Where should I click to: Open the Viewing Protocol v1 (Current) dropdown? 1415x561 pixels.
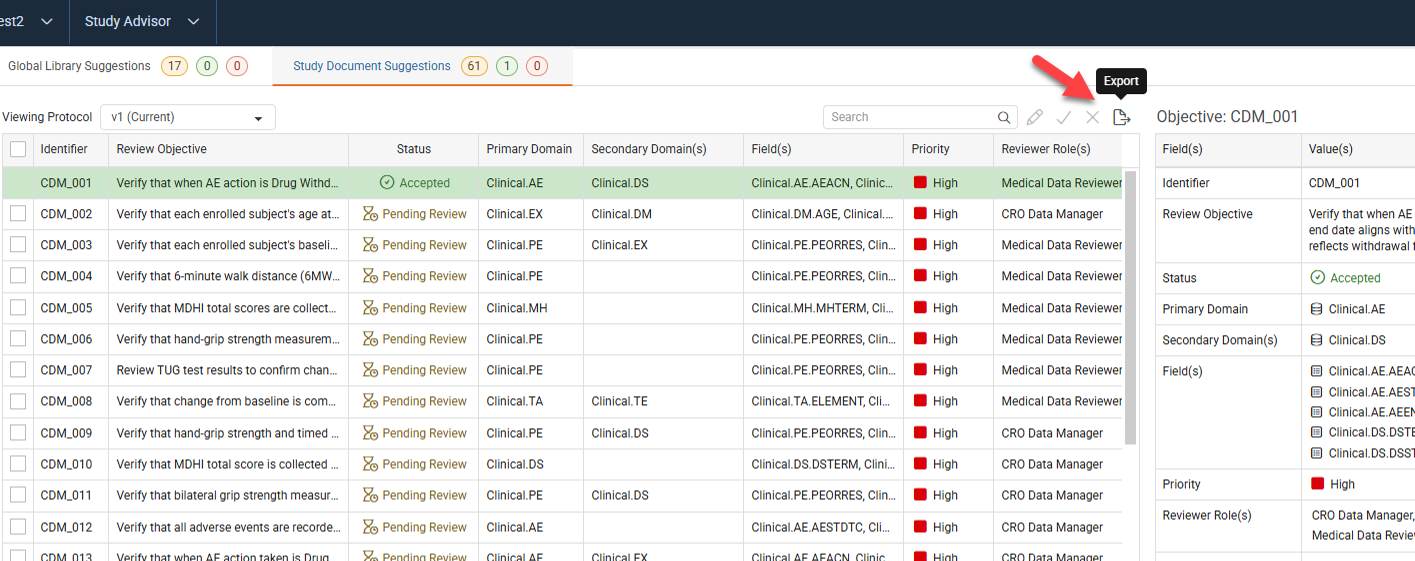188,117
